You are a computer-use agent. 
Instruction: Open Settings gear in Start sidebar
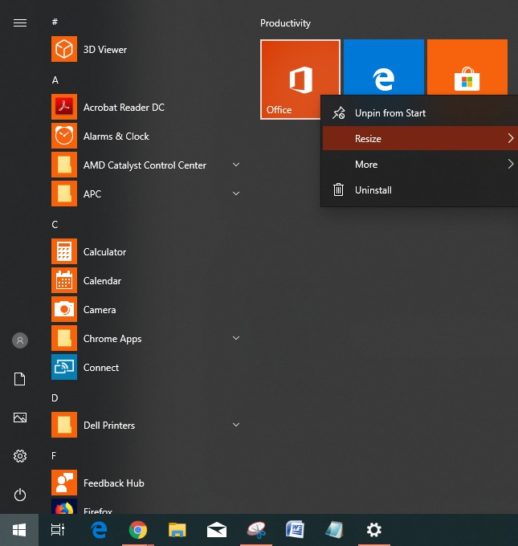[x=20, y=456]
